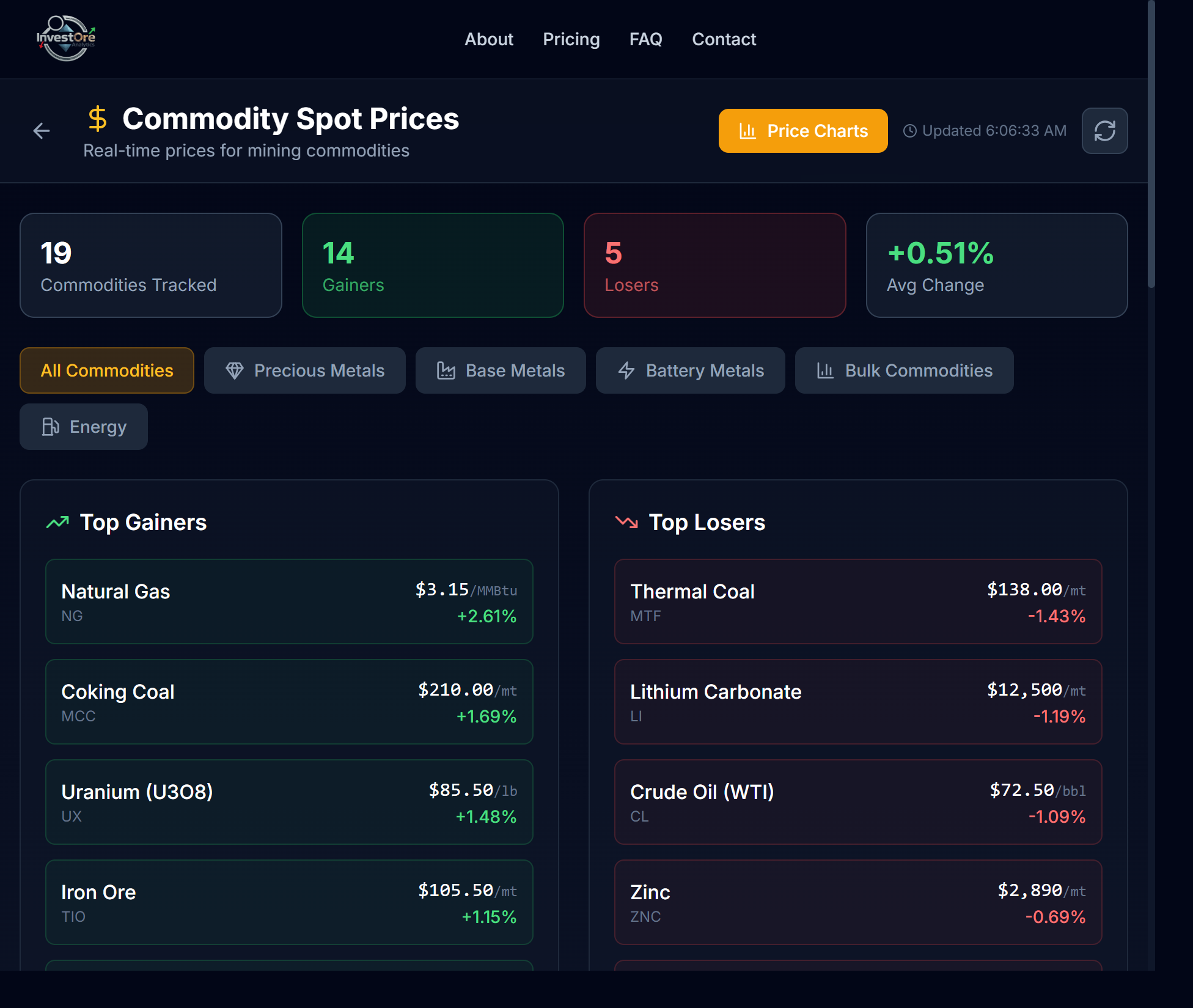Click the Top Gainers trending-up icon

coord(58,523)
